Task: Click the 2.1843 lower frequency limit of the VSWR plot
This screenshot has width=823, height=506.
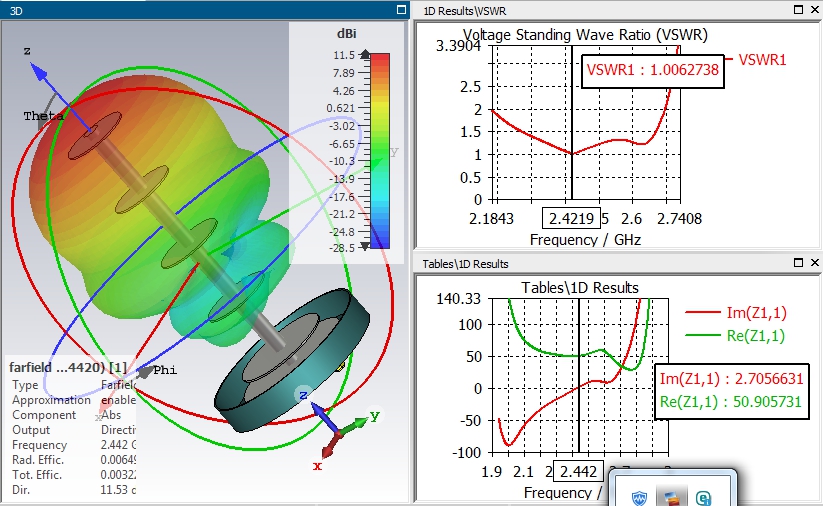Action: 491,218
